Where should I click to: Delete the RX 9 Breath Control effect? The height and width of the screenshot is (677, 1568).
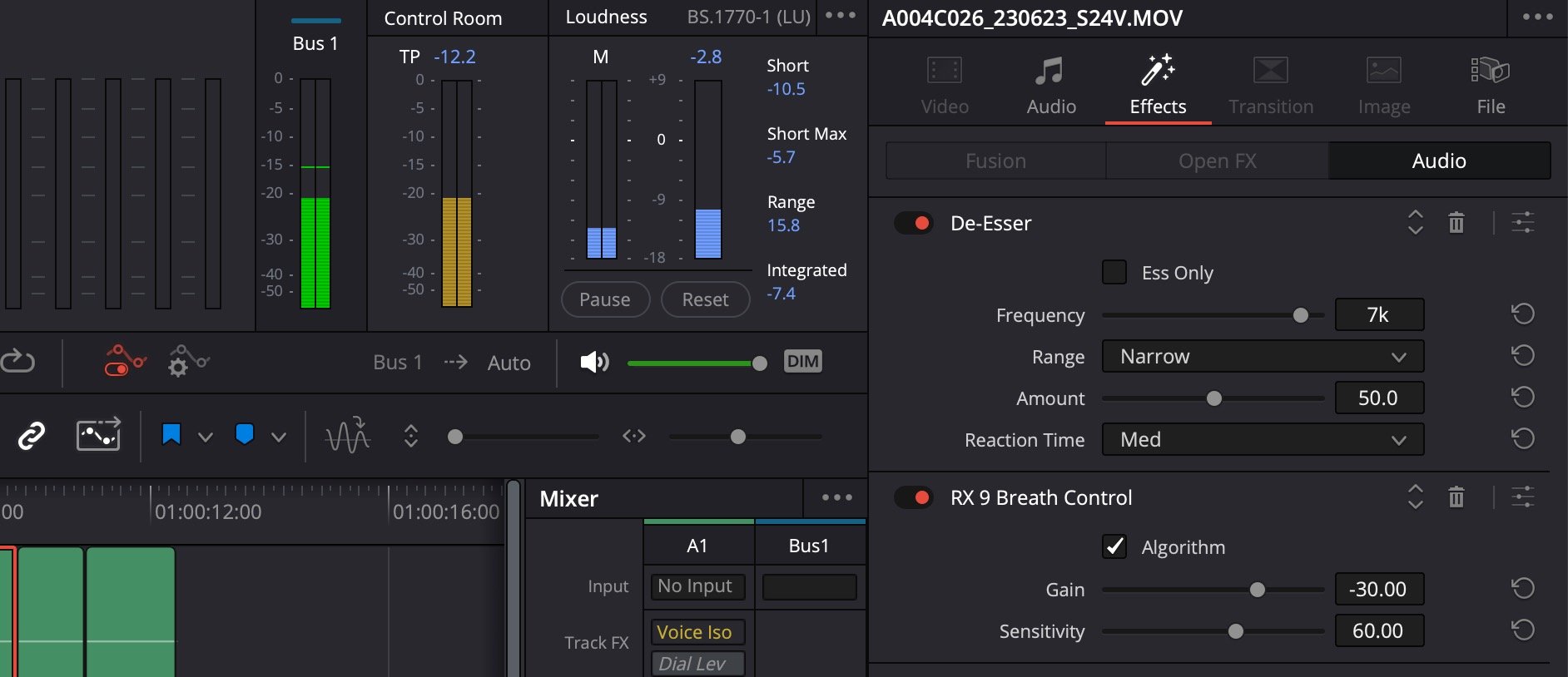[1456, 497]
